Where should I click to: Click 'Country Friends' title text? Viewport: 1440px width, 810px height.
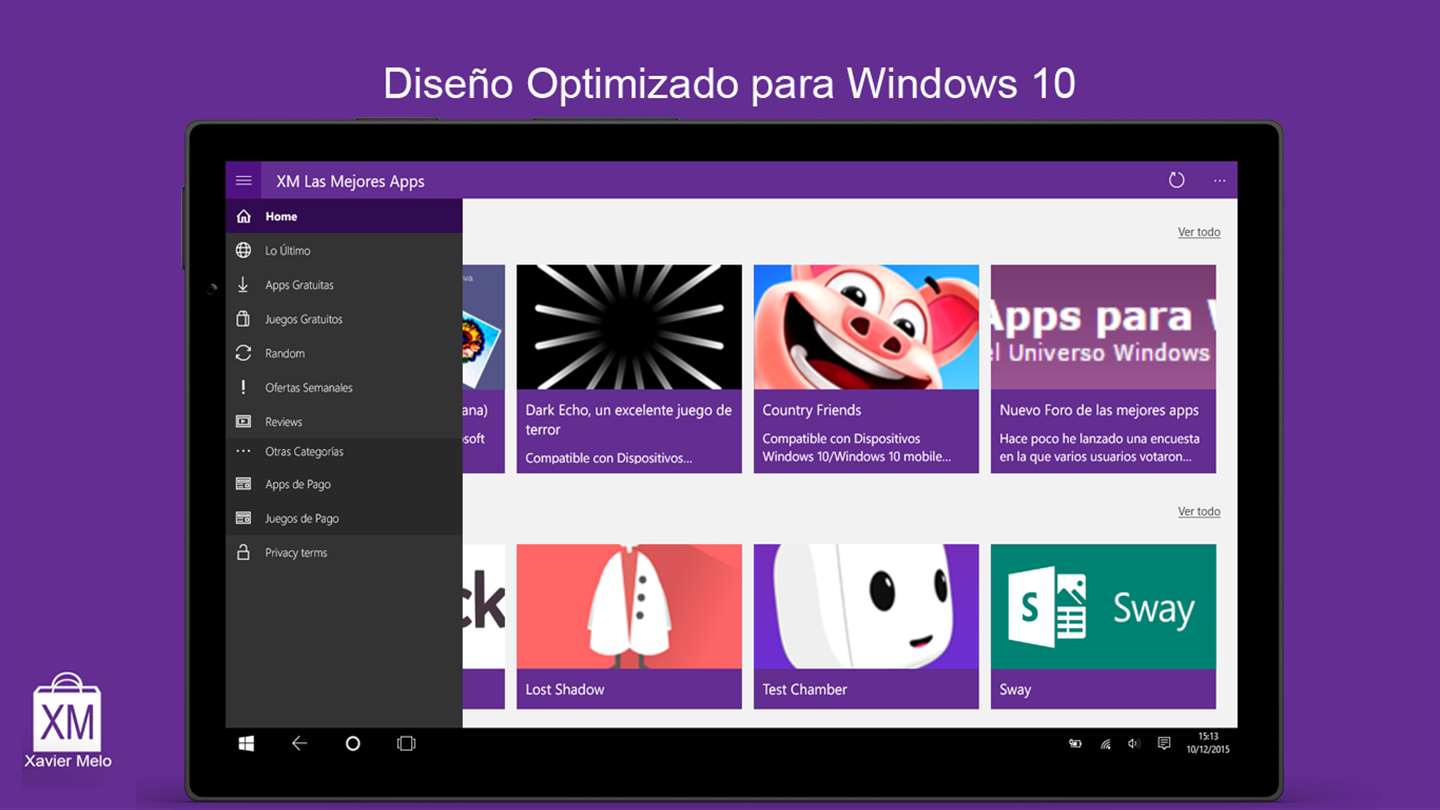811,410
